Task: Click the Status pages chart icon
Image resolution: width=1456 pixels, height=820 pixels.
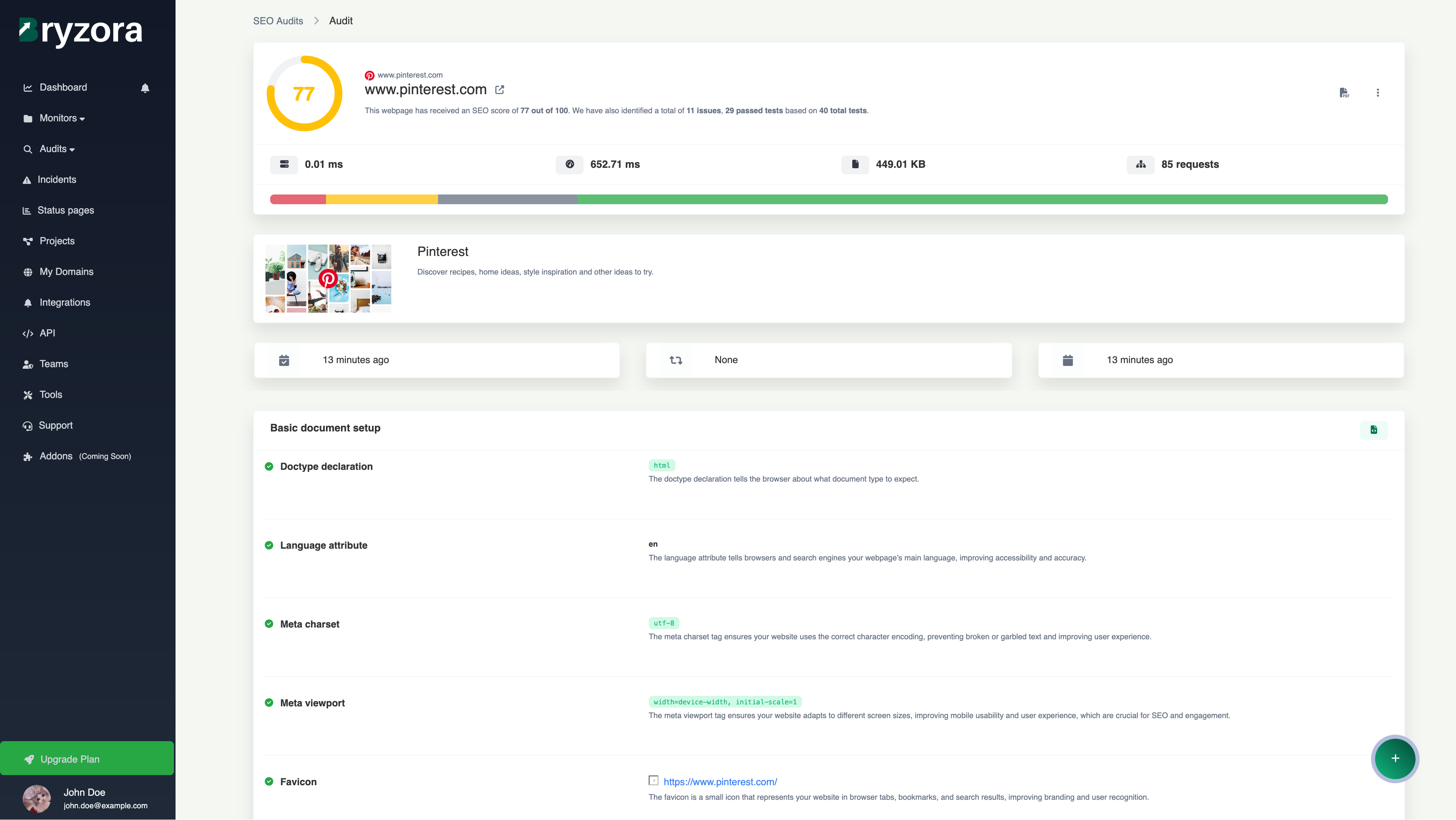Action: point(27,210)
